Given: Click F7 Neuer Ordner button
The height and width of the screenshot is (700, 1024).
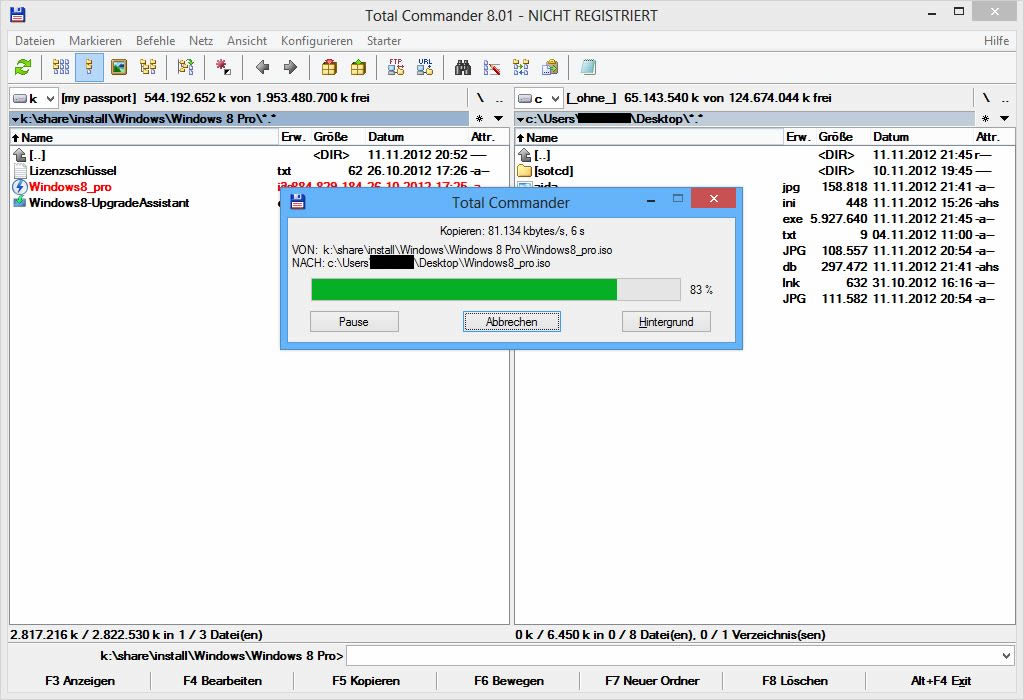Looking at the screenshot, I should point(652,681).
